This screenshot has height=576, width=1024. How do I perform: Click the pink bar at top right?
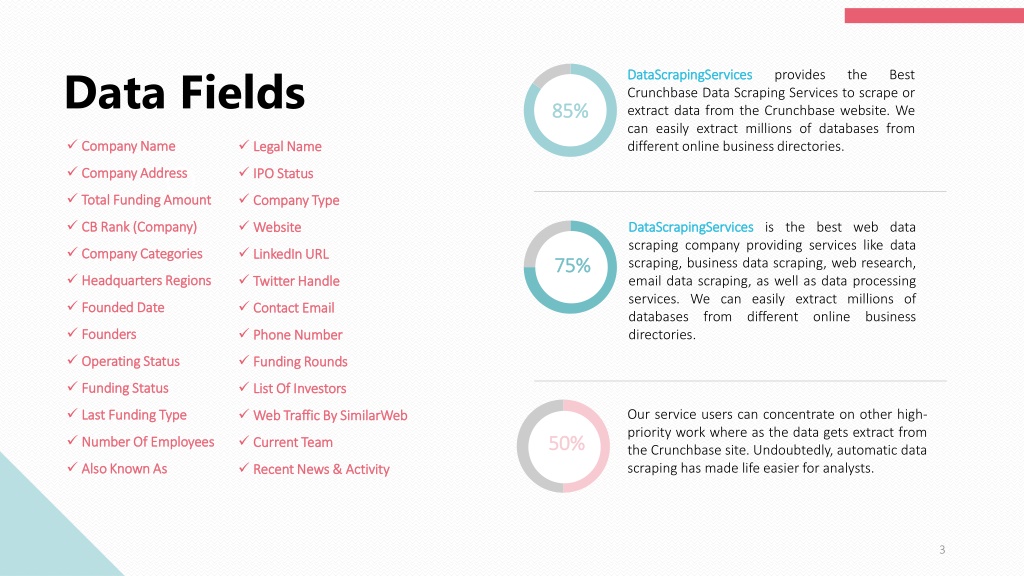pyautogui.click(x=934, y=15)
